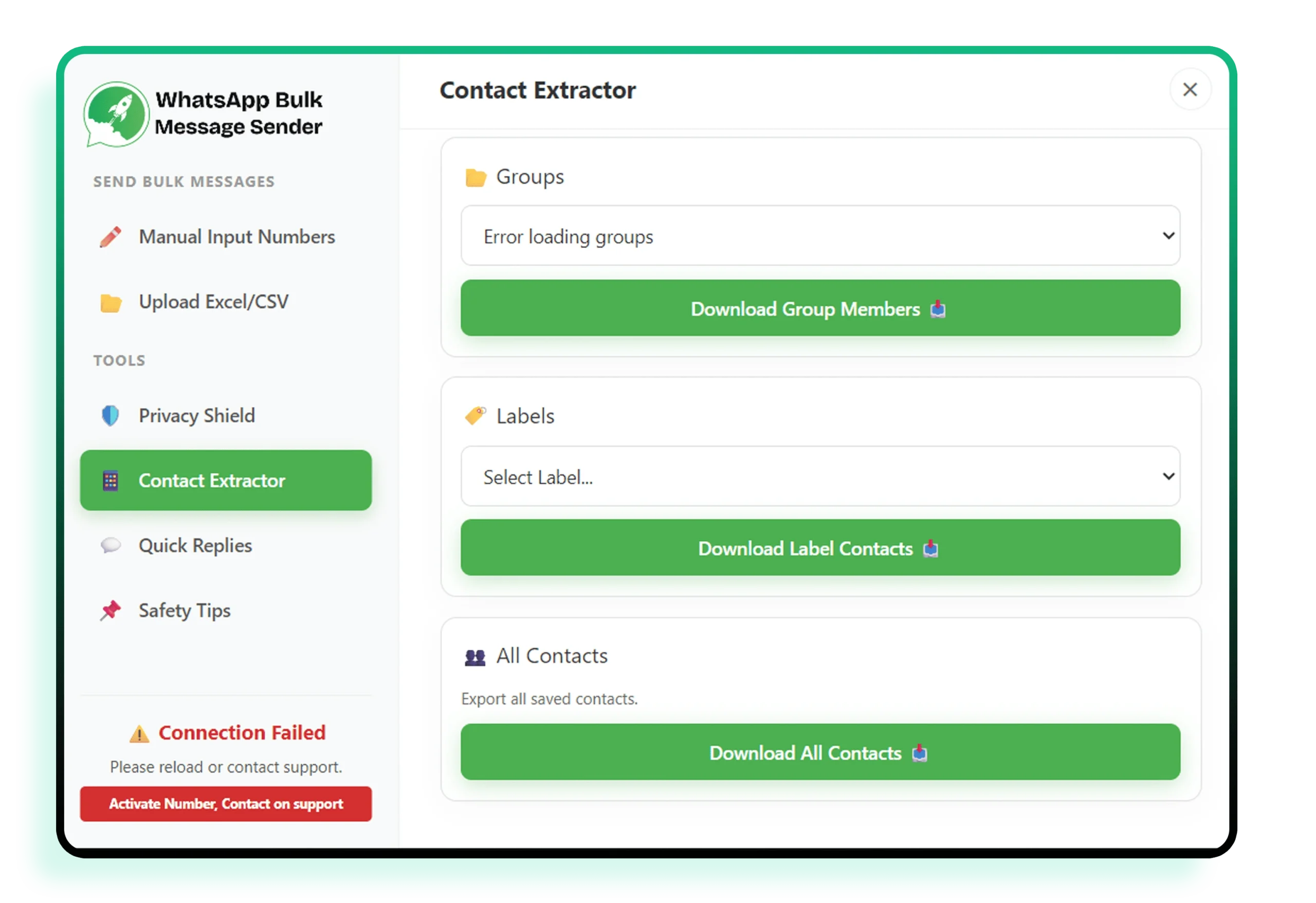Click Download Label Contacts button

click(x=820, y=548)
